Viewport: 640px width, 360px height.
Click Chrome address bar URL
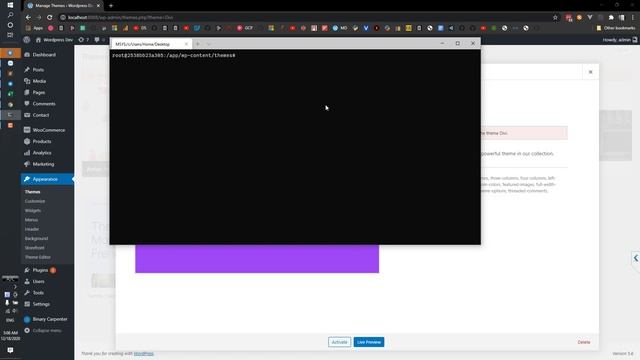[120, 18]
